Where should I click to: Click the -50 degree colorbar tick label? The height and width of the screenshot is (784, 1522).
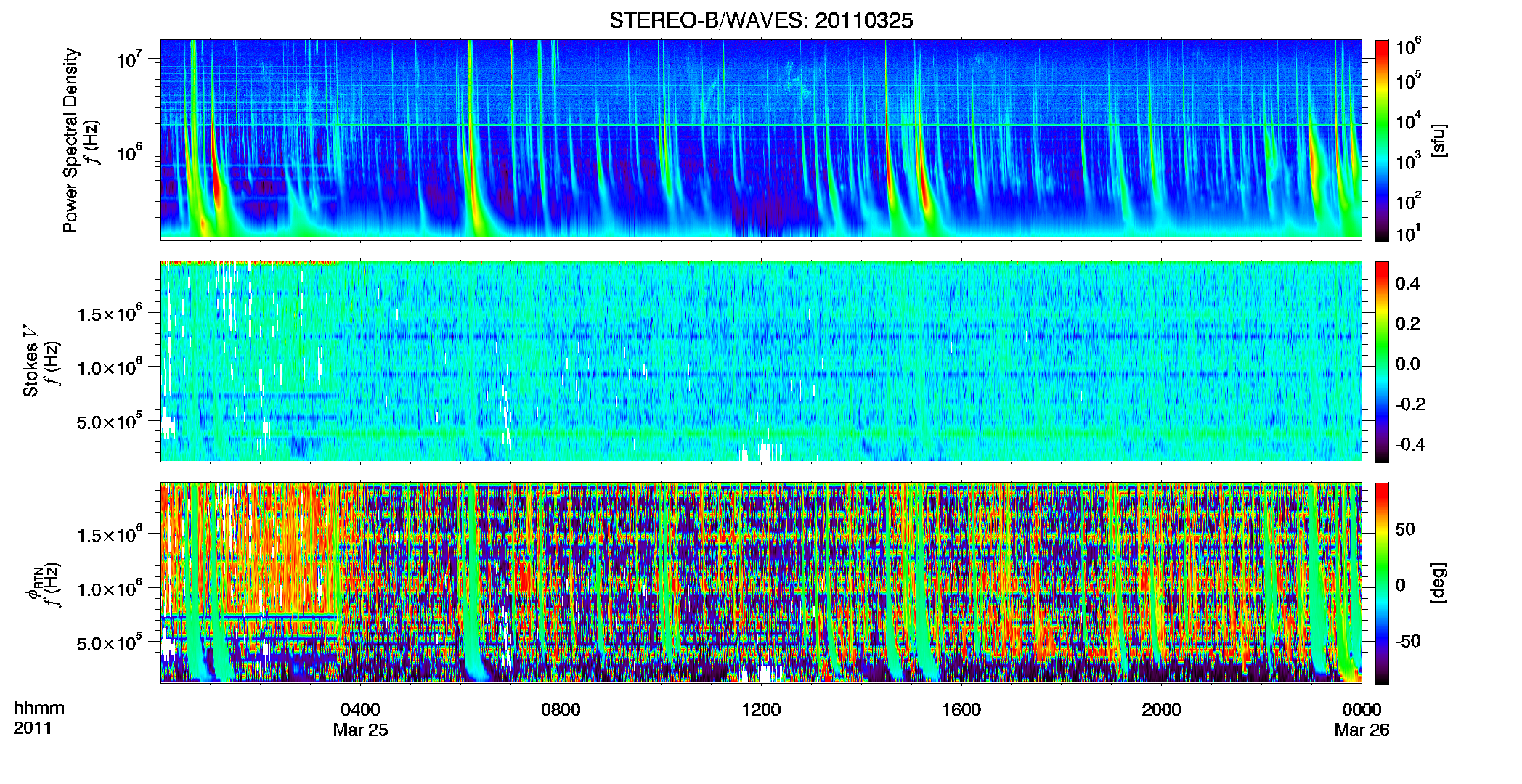(1408, 641)
